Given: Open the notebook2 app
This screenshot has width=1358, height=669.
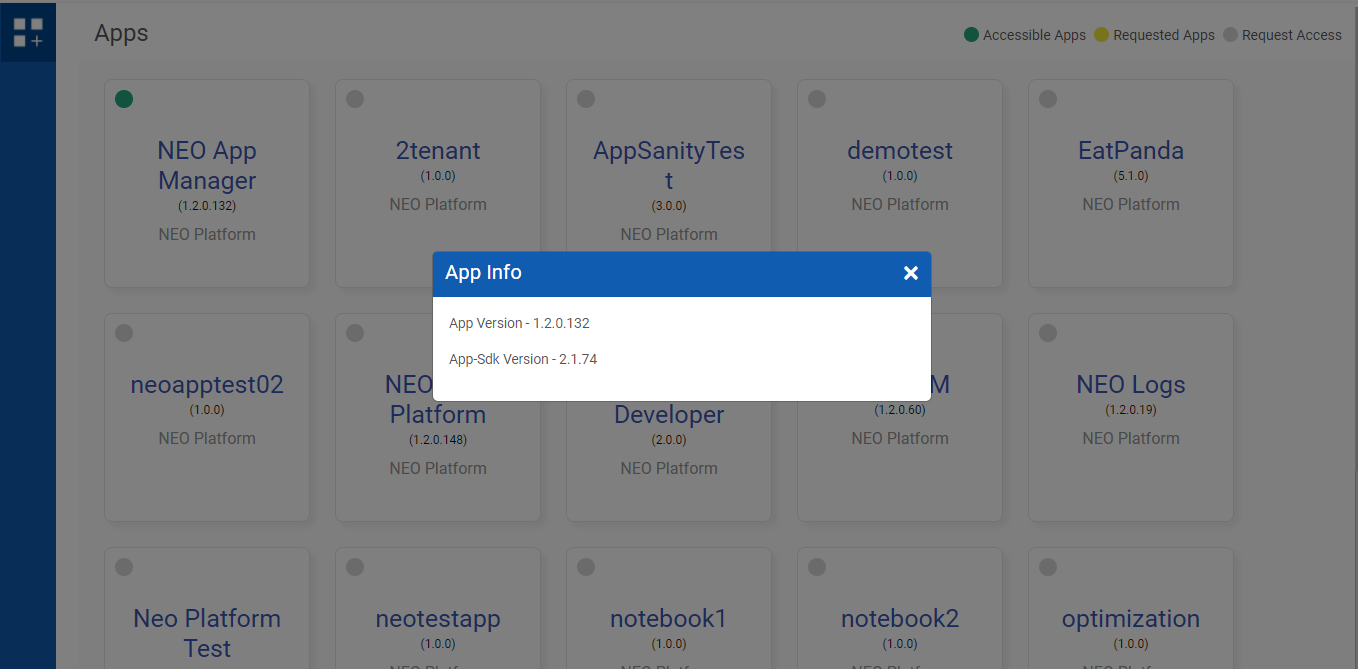Looking at the screenshot, I should [x=900, y=619].
